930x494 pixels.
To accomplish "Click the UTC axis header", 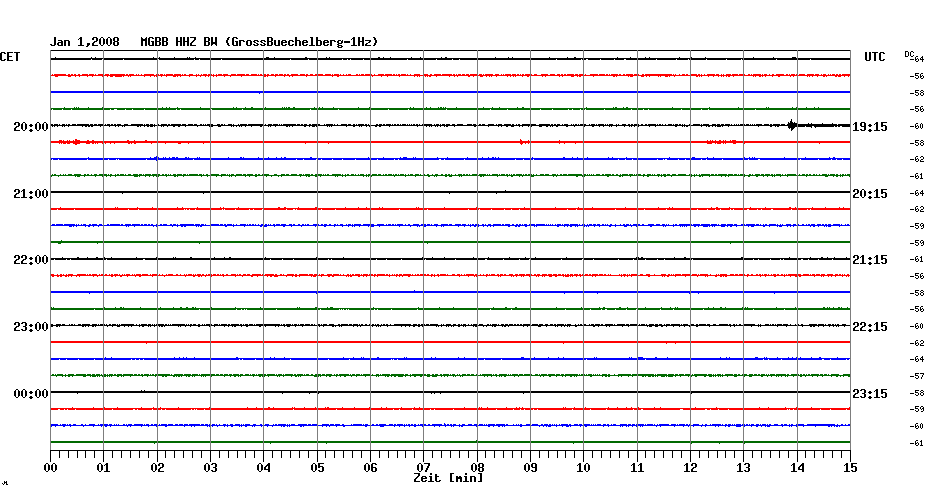I will pyautogui.click(x=874, y=57).
